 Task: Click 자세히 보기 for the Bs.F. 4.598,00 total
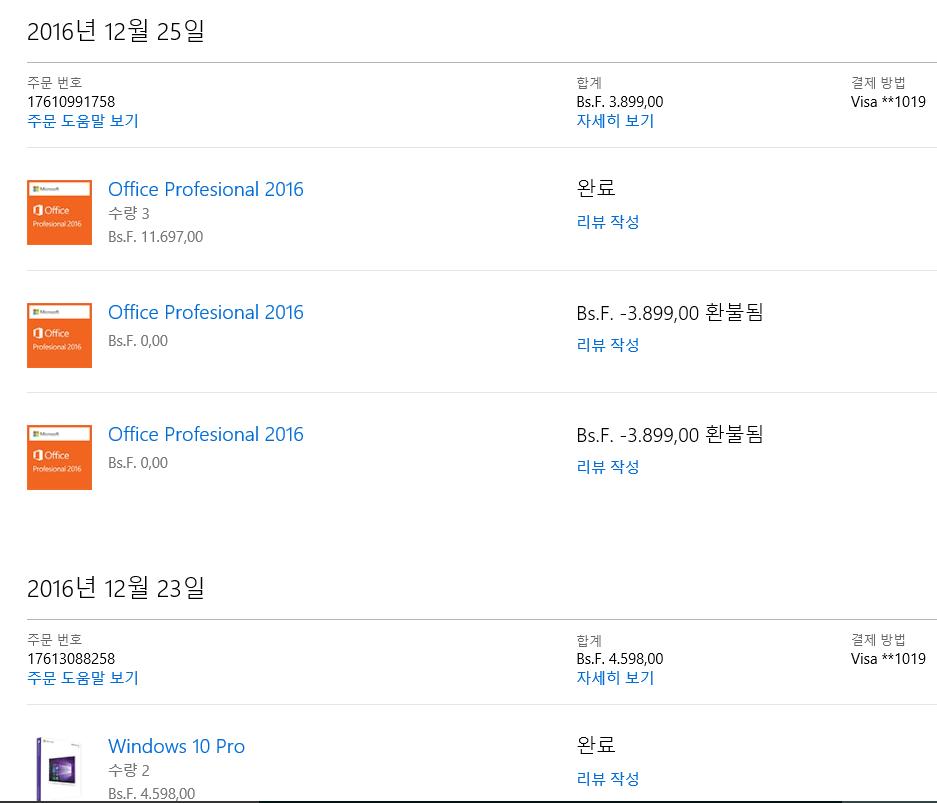pos(615,678)
